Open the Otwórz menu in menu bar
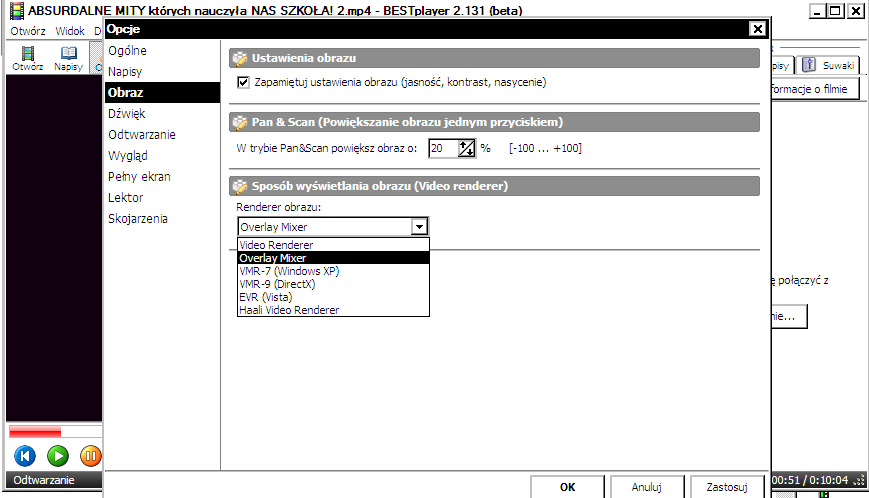 tap(28, 31)
